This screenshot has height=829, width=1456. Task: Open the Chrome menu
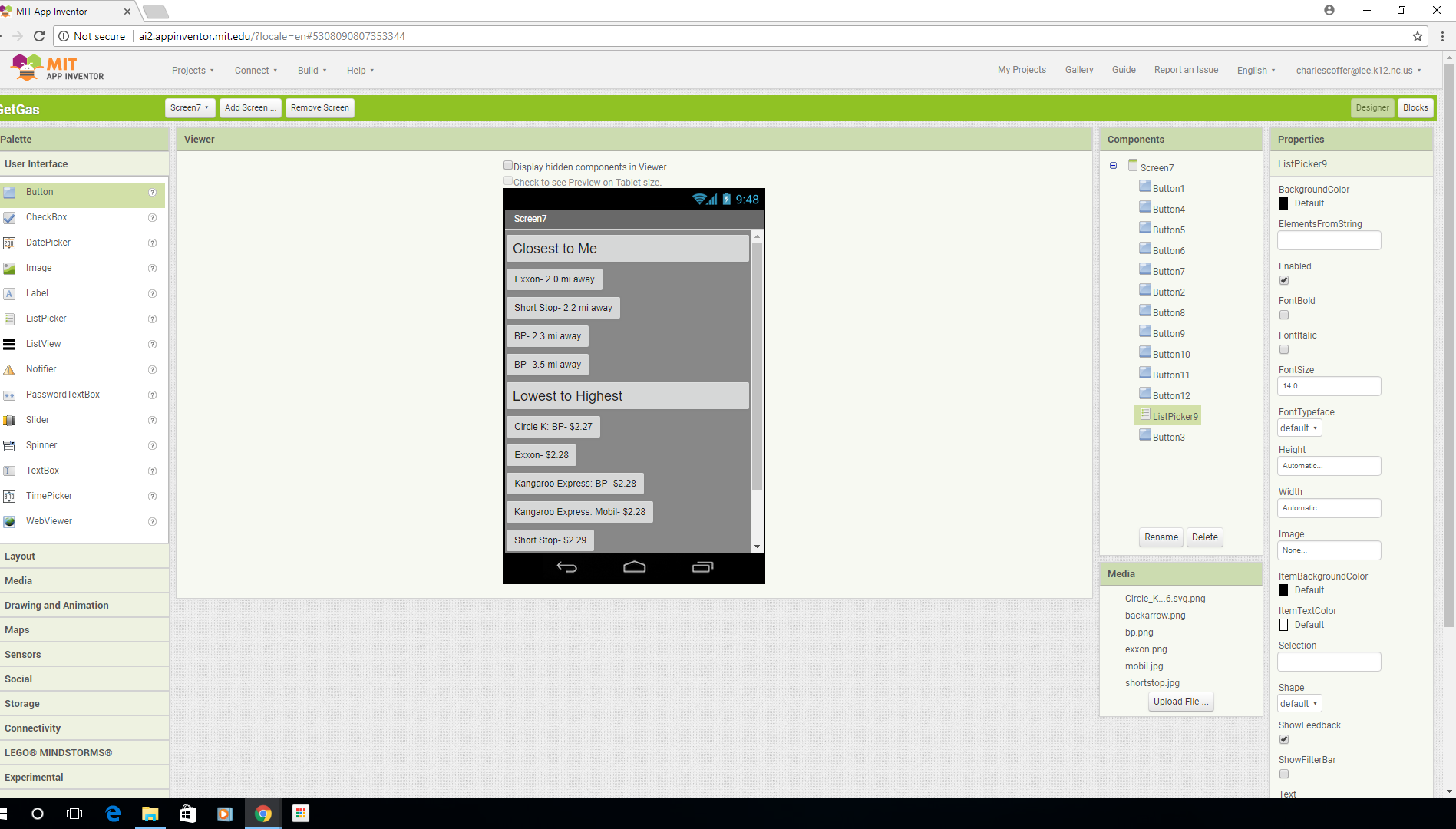(x=1442, y=36)
